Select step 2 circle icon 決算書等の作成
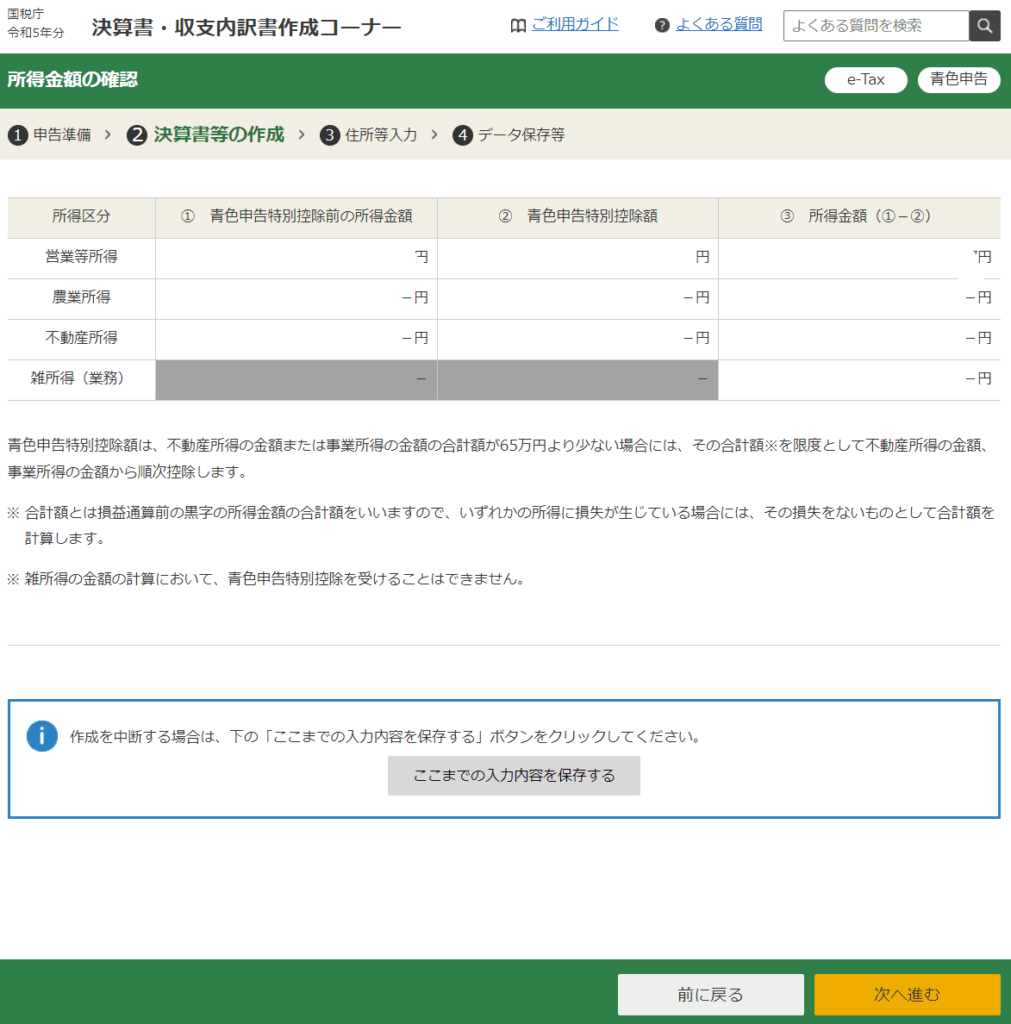 click(x=137, y=135)
